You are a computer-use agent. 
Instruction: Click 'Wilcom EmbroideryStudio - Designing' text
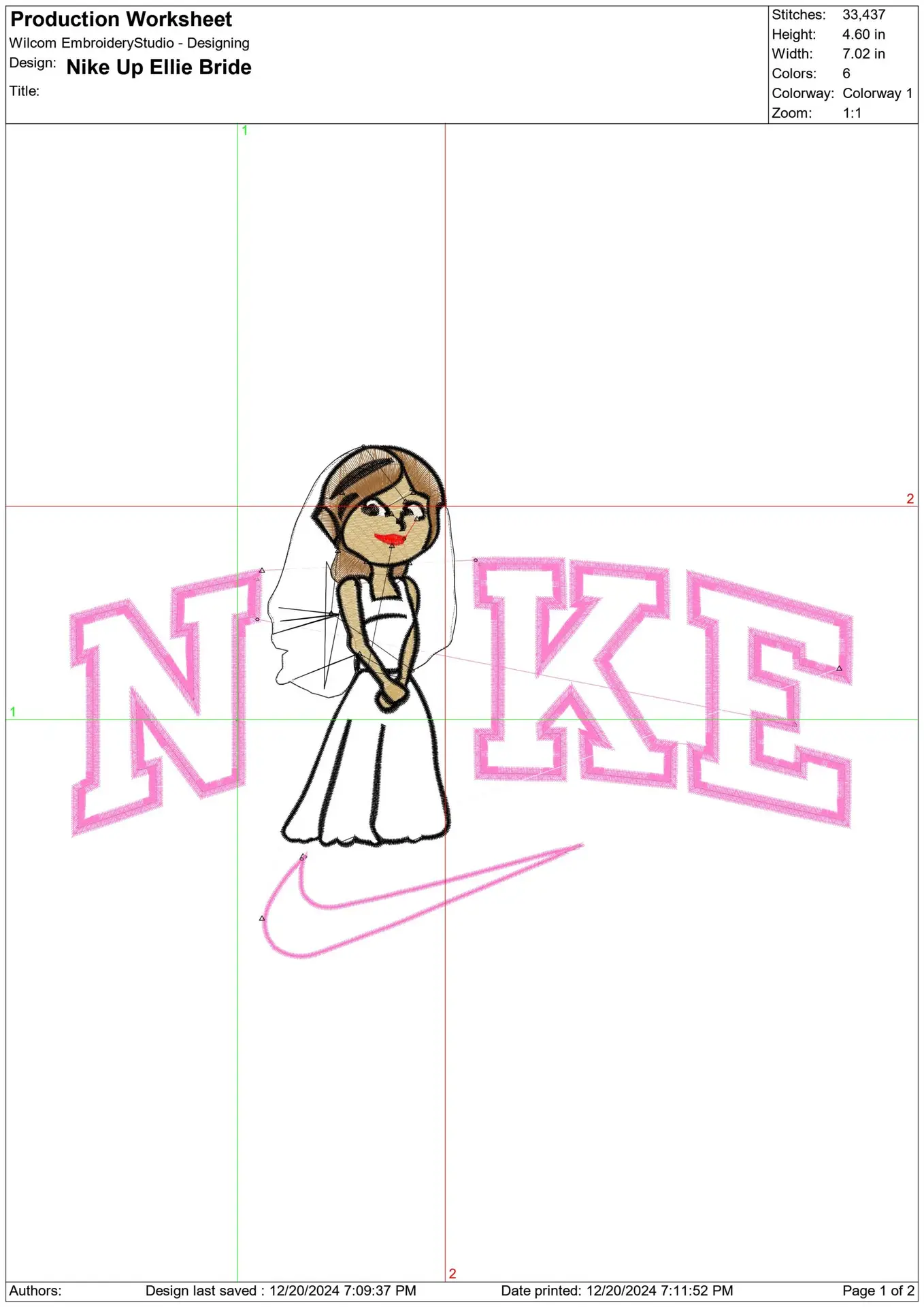coord(129,43)
